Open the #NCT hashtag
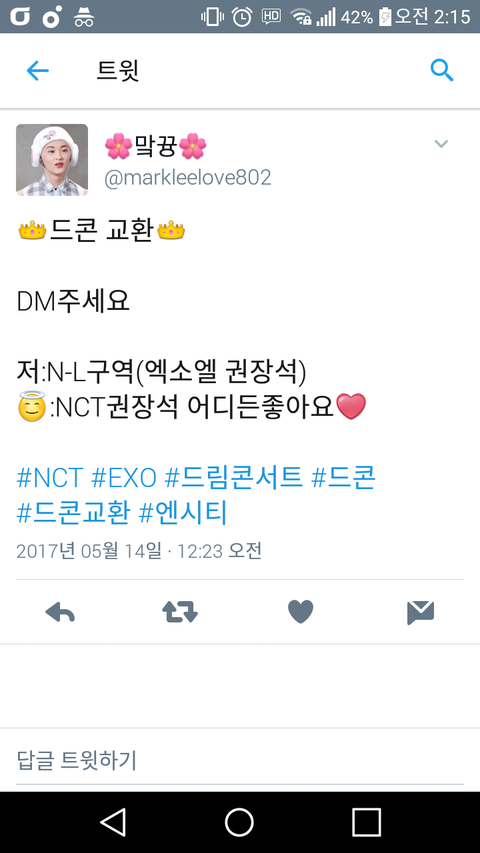480x853 pixels. 50,479
